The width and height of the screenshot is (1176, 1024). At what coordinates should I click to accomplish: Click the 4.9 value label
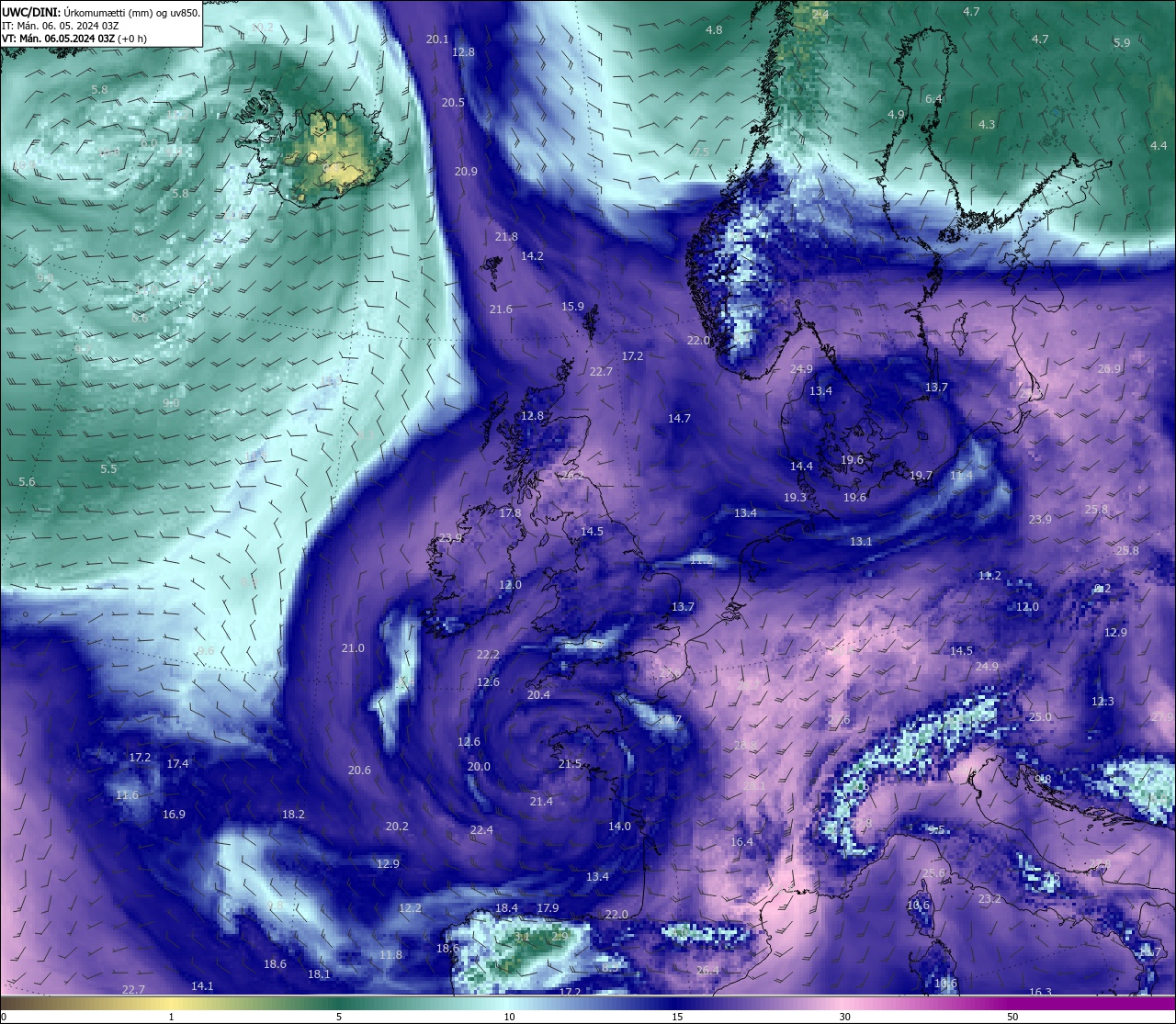coord(896,115)
